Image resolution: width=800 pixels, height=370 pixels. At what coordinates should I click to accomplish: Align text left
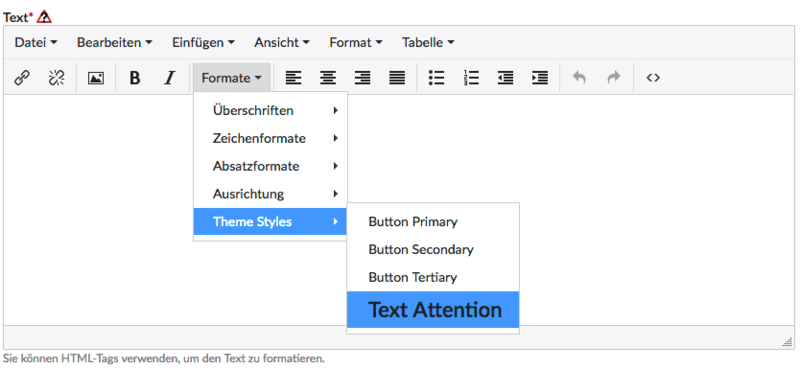click(x=293, y=78)
